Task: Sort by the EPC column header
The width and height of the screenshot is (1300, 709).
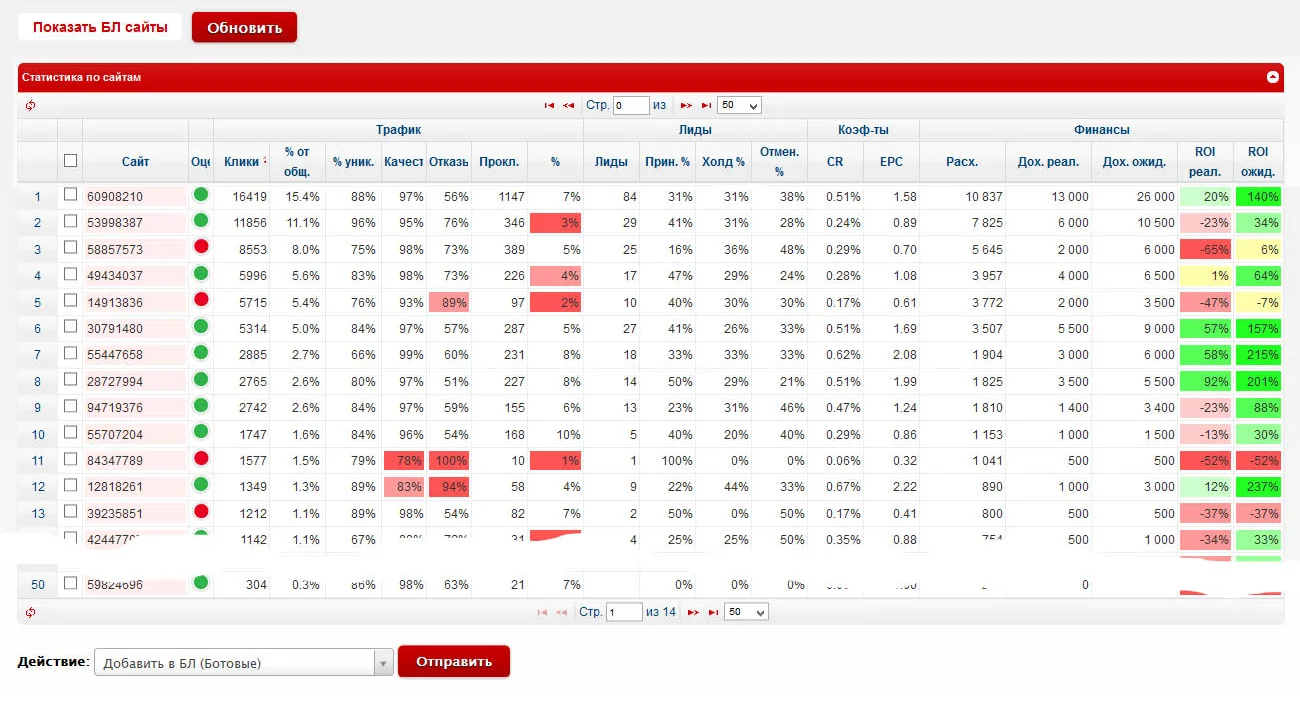Action: [891, 161]
